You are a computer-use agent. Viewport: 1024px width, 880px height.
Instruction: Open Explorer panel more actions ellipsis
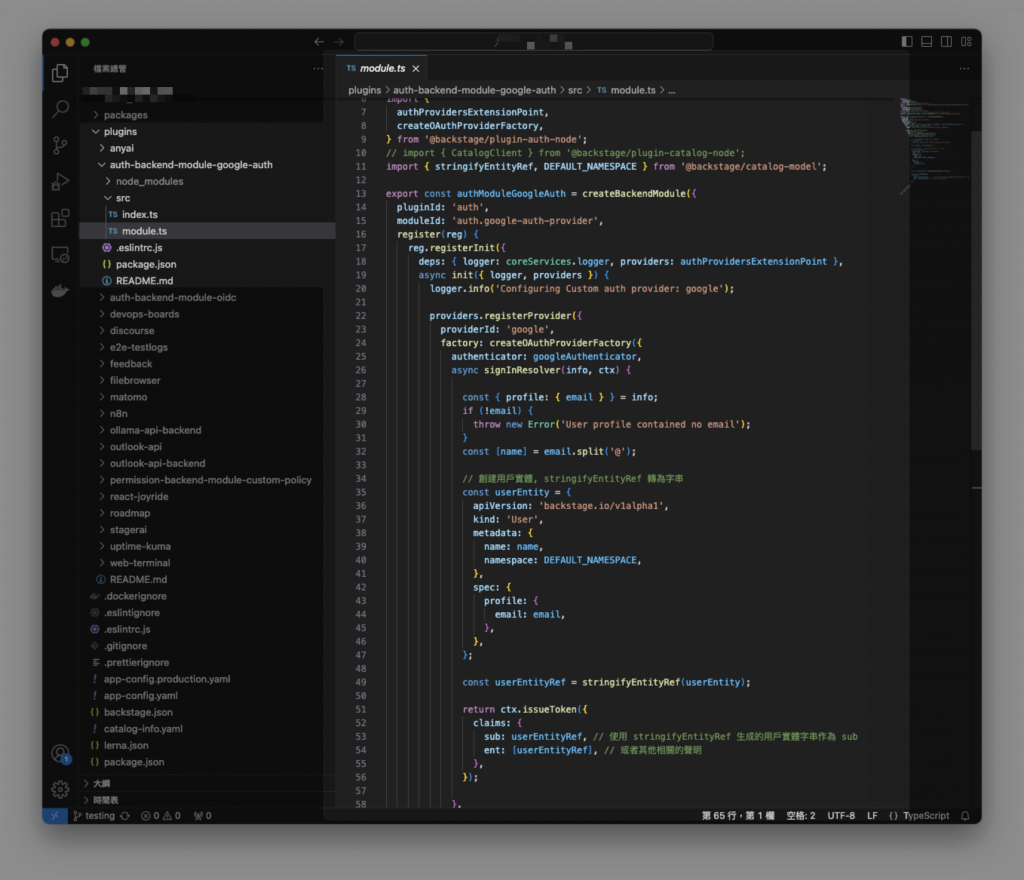(318, 69)
